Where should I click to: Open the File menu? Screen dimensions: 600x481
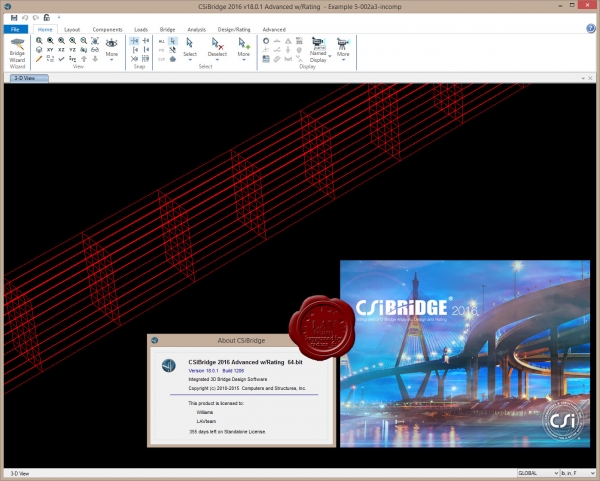[15, 29]
